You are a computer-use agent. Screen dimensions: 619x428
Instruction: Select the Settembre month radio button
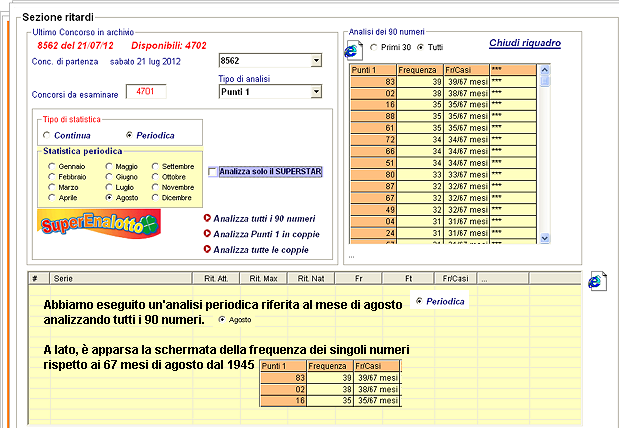155,166
